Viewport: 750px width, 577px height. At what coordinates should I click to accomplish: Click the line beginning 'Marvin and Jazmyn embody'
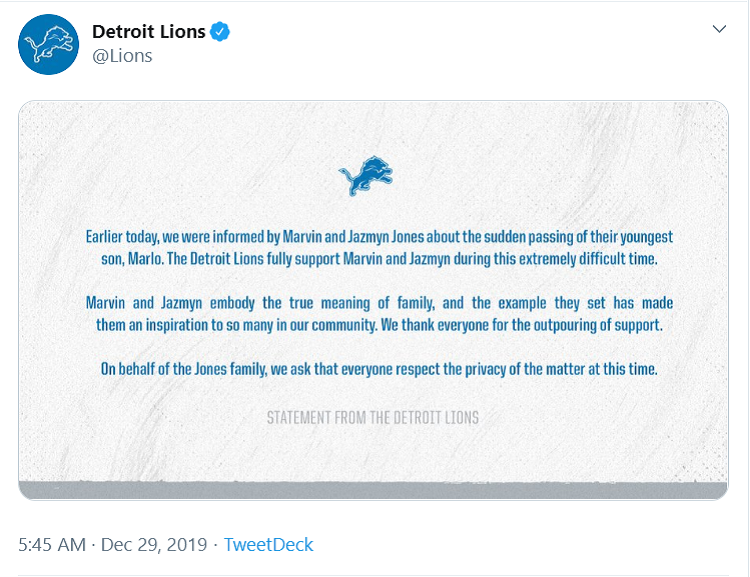pyautogui.click(x=379, y=303)
